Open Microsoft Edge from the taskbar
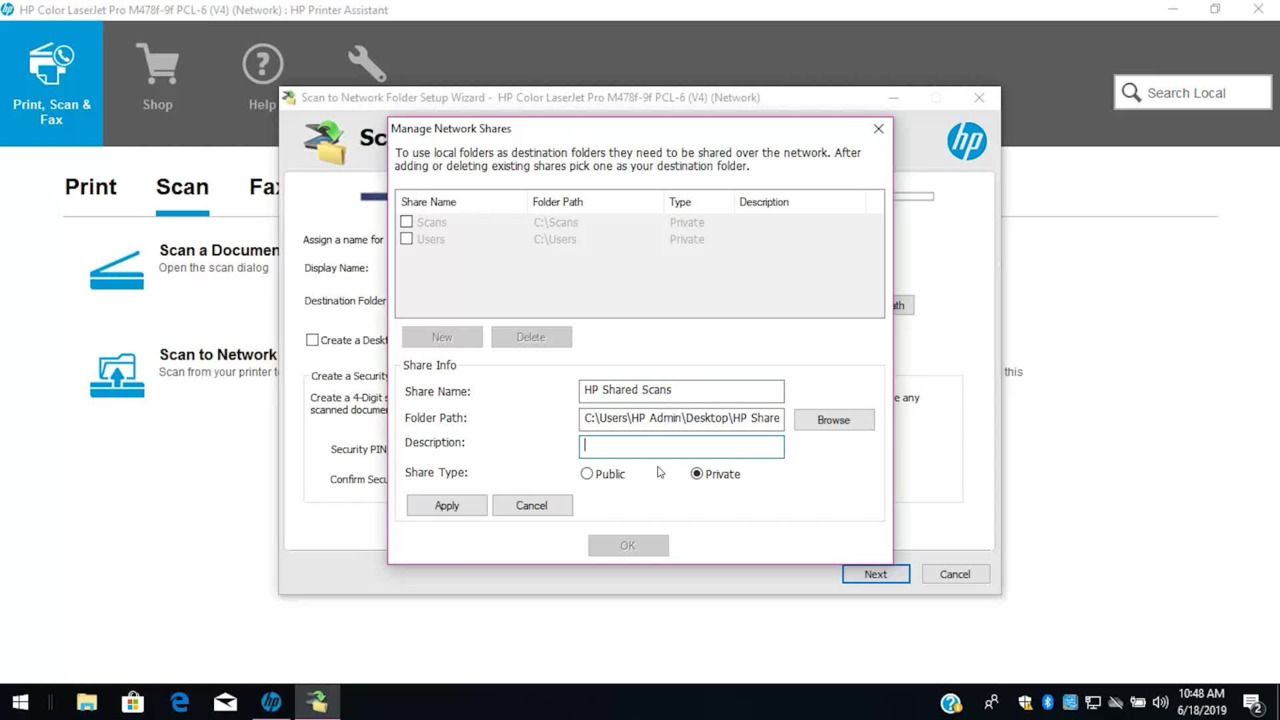 pyautogui.click(x=179, y=702)
